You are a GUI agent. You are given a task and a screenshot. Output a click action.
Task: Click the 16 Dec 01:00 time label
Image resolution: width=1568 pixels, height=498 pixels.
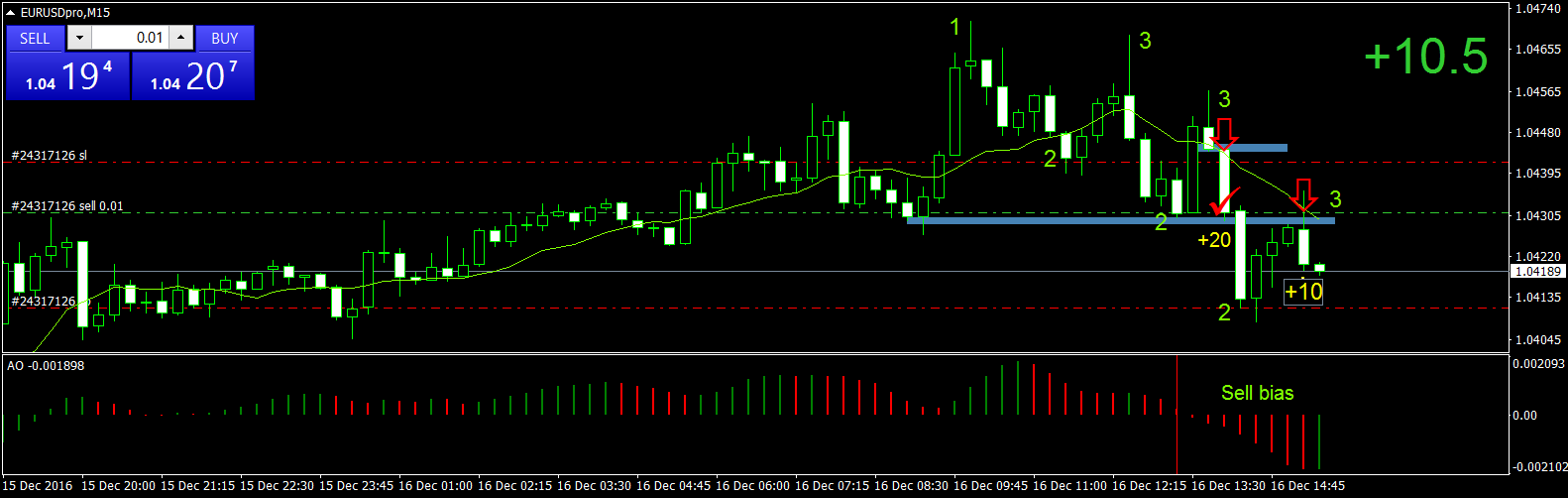(x=435, y=485)
